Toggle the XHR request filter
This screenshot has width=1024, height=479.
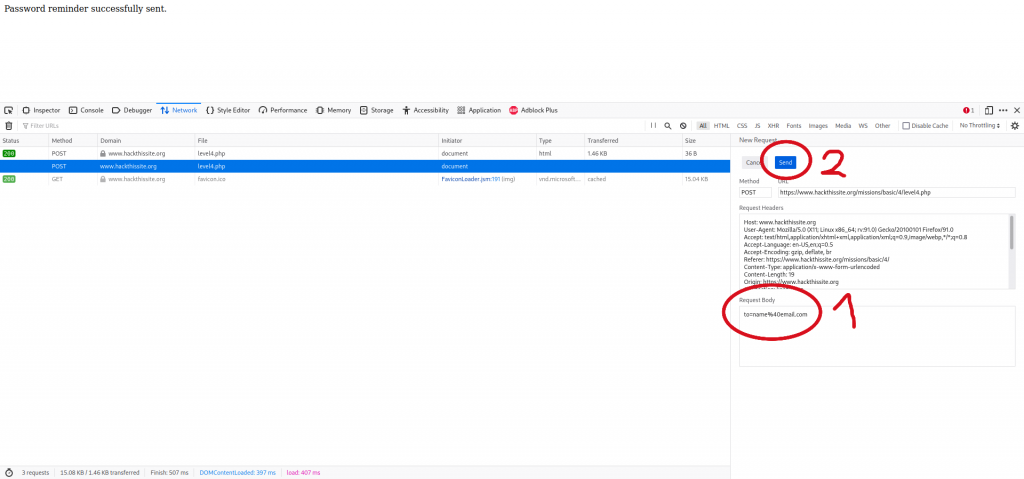point(774,126)
